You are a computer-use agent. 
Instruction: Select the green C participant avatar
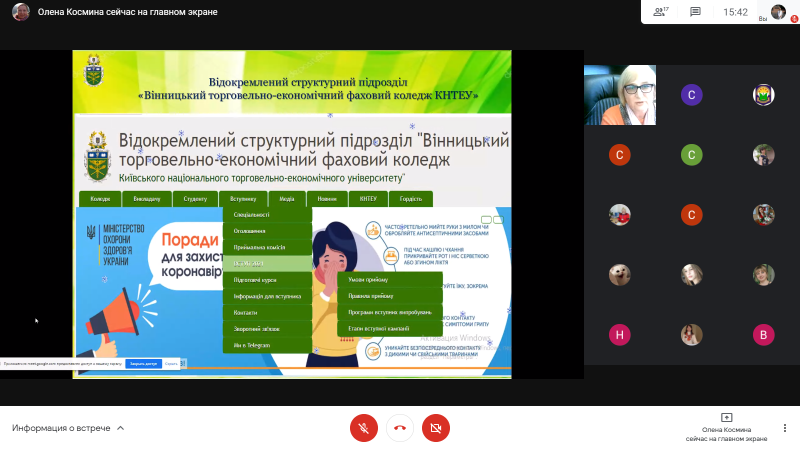click(692, 155)
